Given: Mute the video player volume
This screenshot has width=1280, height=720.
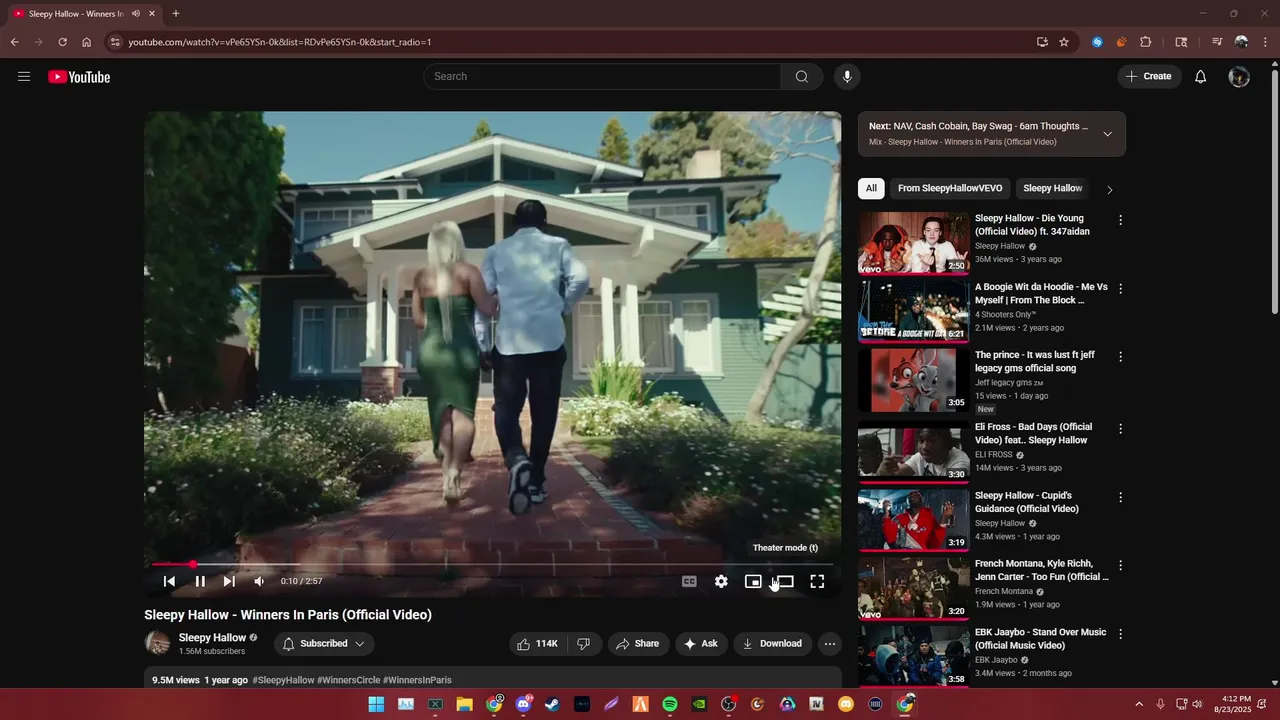Looking at the screenshot, I should point(259,581).
